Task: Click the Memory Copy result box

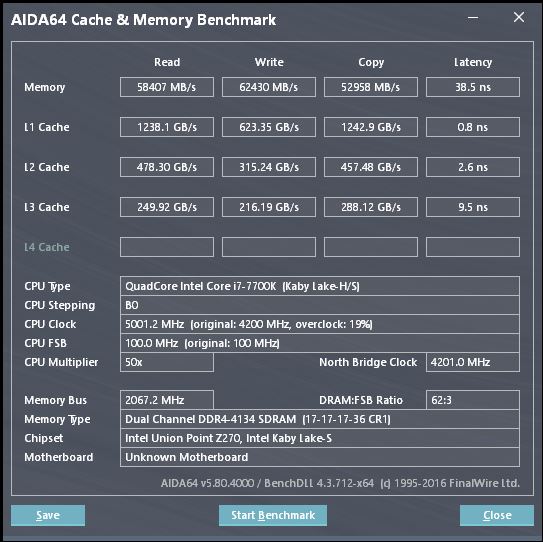Action: click(x=371, y=87)
